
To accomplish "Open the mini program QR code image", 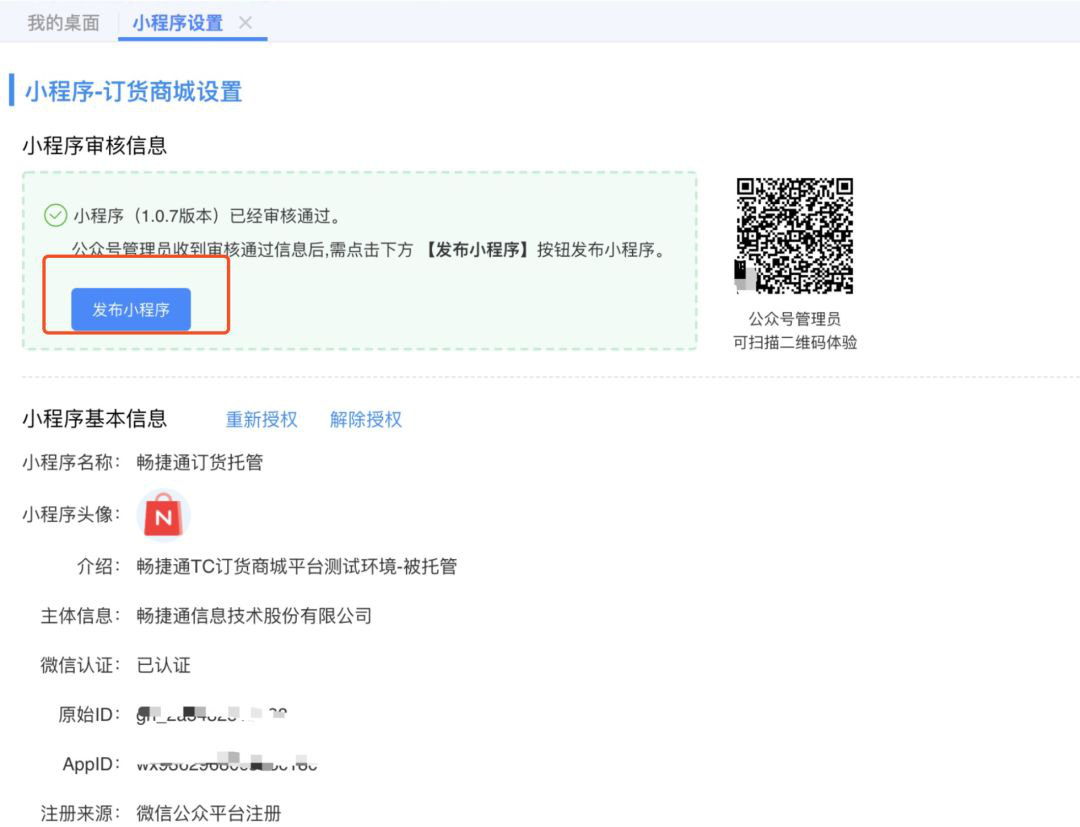I will tap(795, 235).
